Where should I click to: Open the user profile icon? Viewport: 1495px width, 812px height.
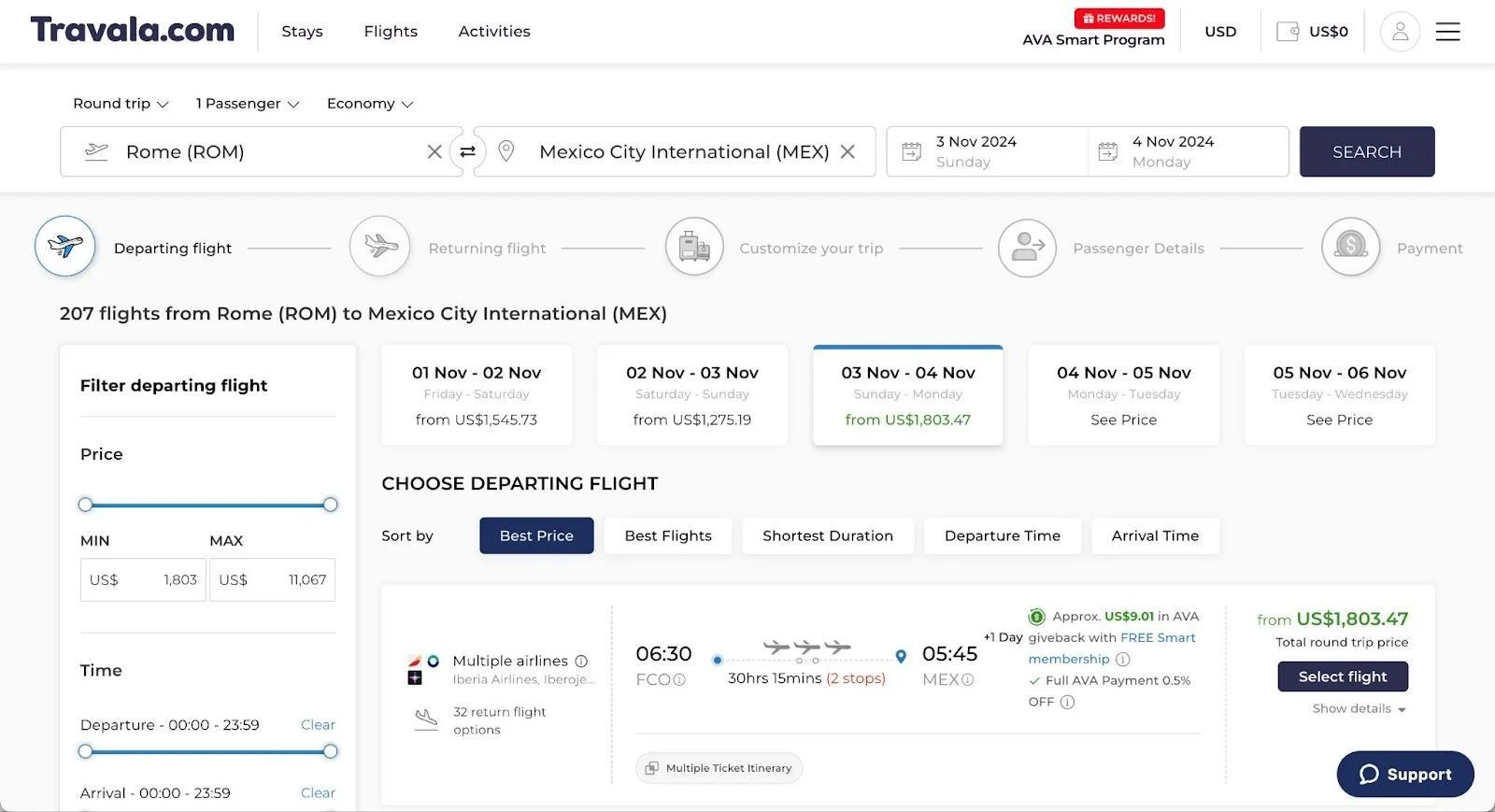click(1400, 32)
